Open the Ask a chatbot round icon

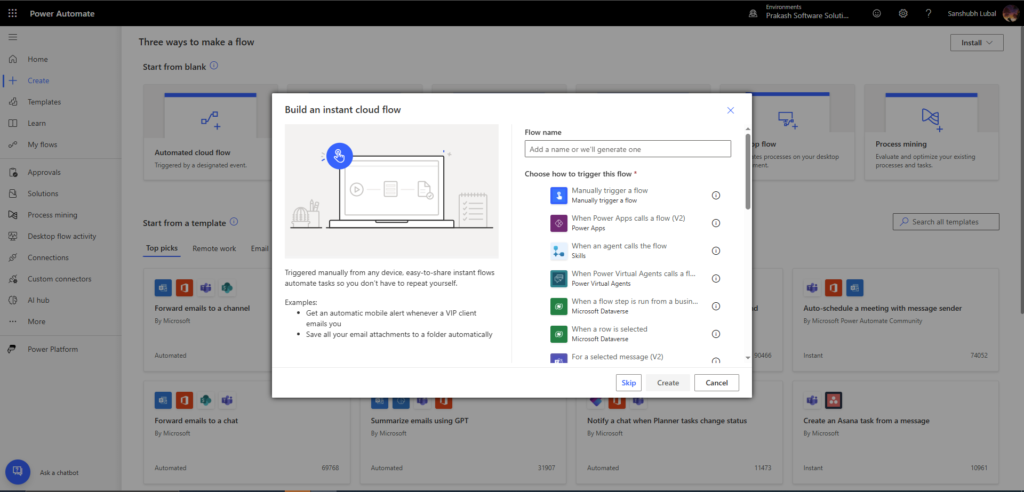(x=18, y=472)
